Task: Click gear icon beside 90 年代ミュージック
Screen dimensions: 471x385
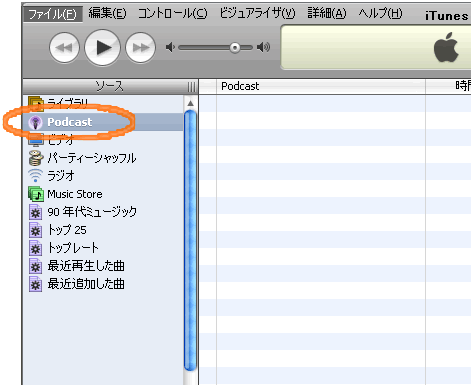Action: click(35, 212)
